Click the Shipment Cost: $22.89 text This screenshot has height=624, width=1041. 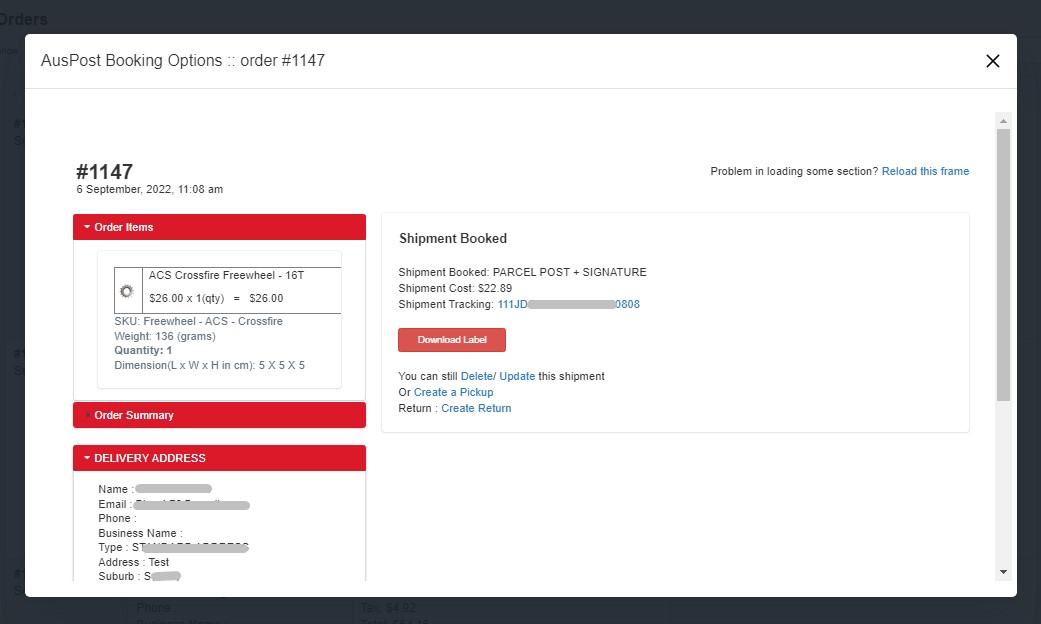click(455, 288)
